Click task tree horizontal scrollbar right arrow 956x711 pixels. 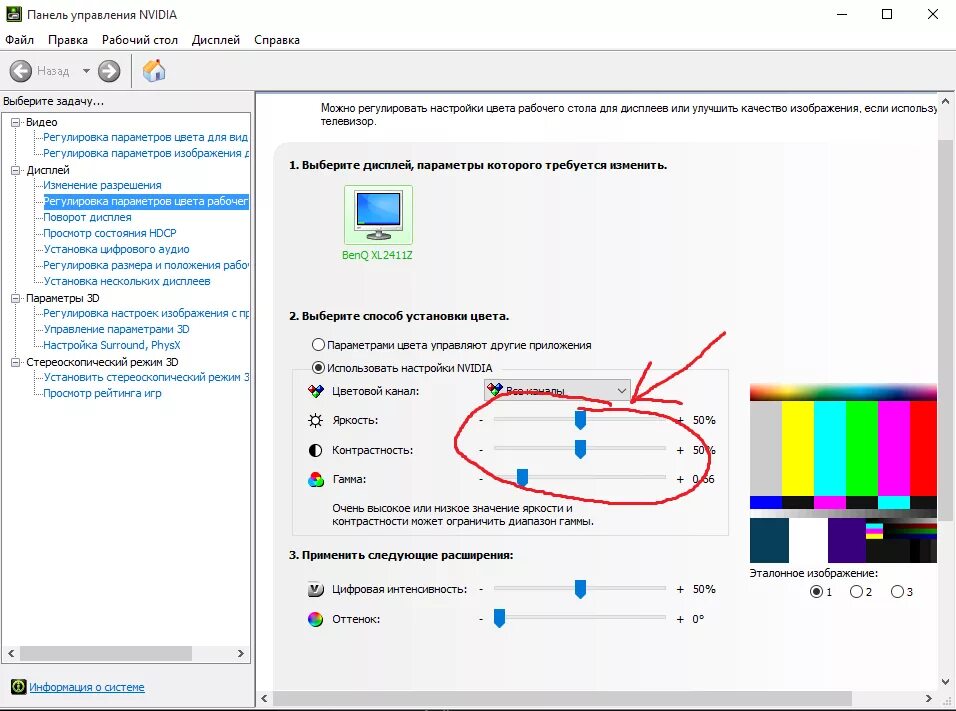click(241, 653)
